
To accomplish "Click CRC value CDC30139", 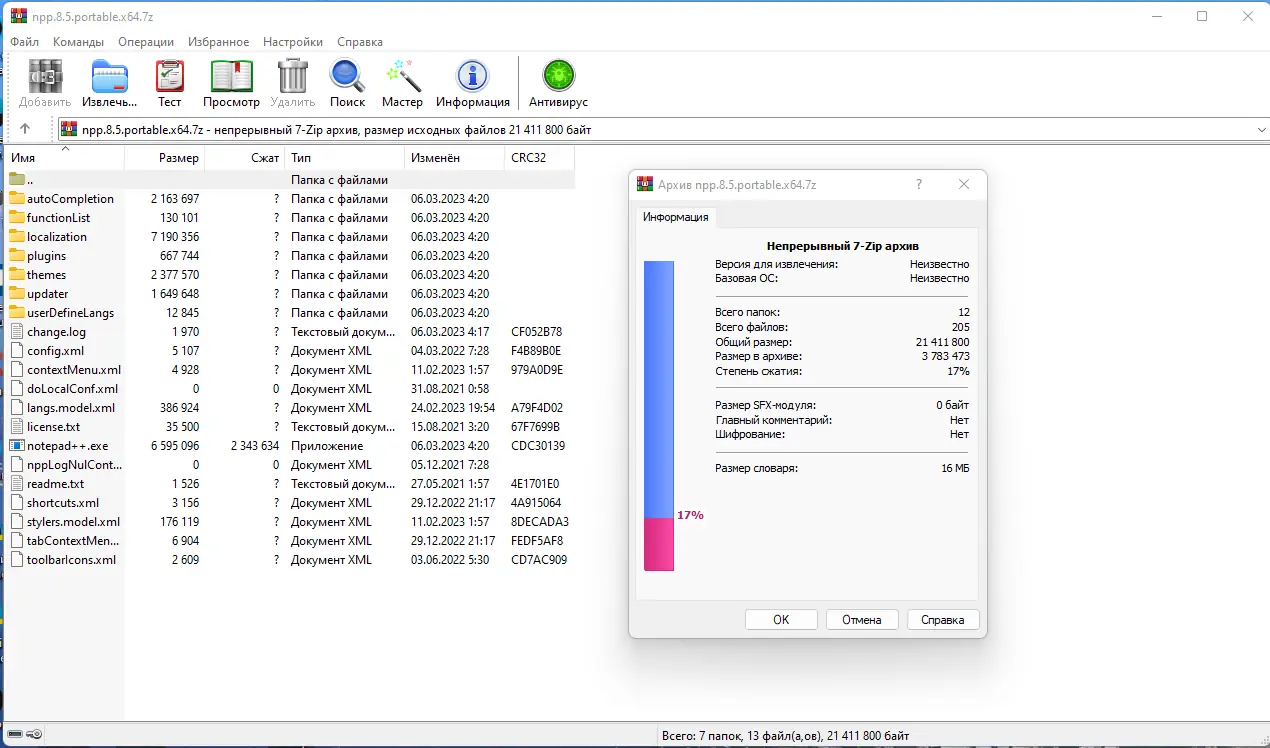I will point(538,445).
